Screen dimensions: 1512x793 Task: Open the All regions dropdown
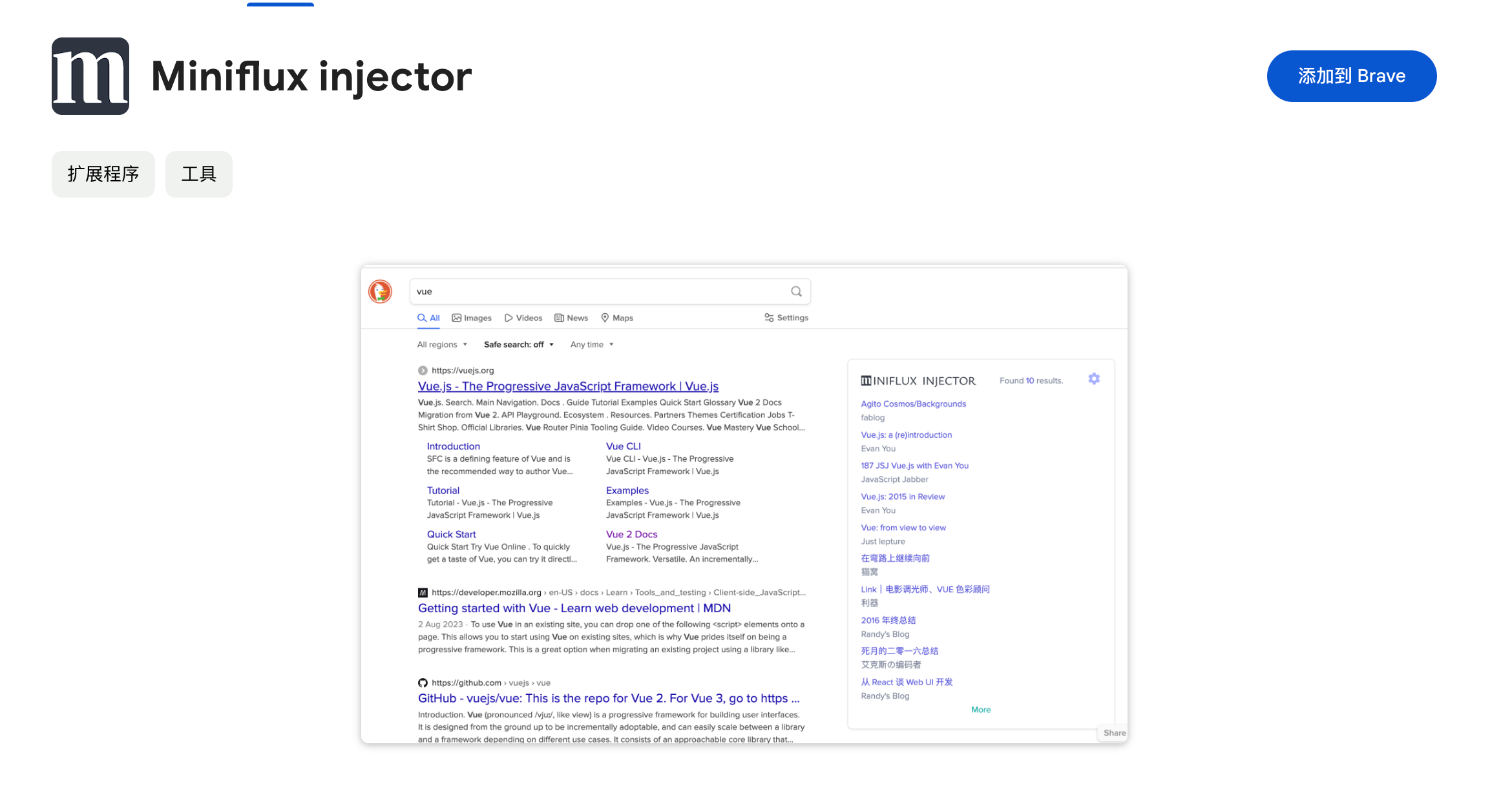click(x=442, y=344)
